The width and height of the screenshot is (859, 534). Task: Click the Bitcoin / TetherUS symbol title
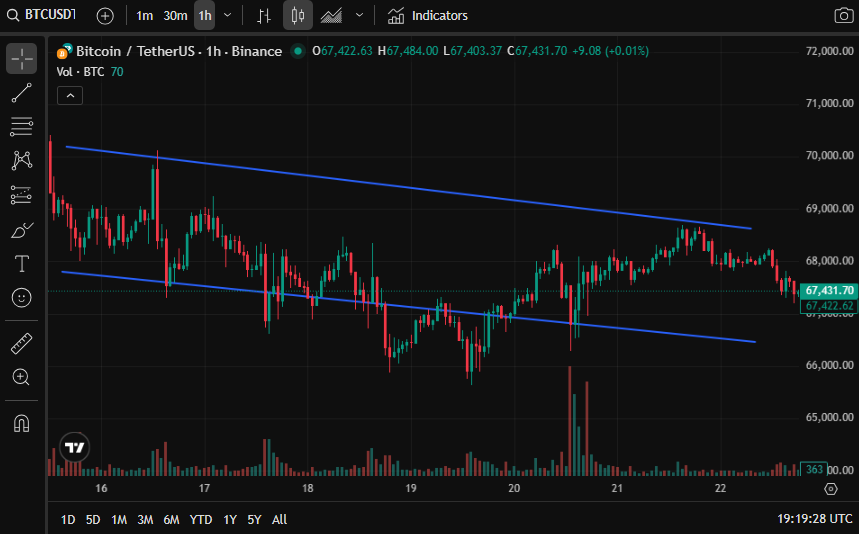[179, 51]
